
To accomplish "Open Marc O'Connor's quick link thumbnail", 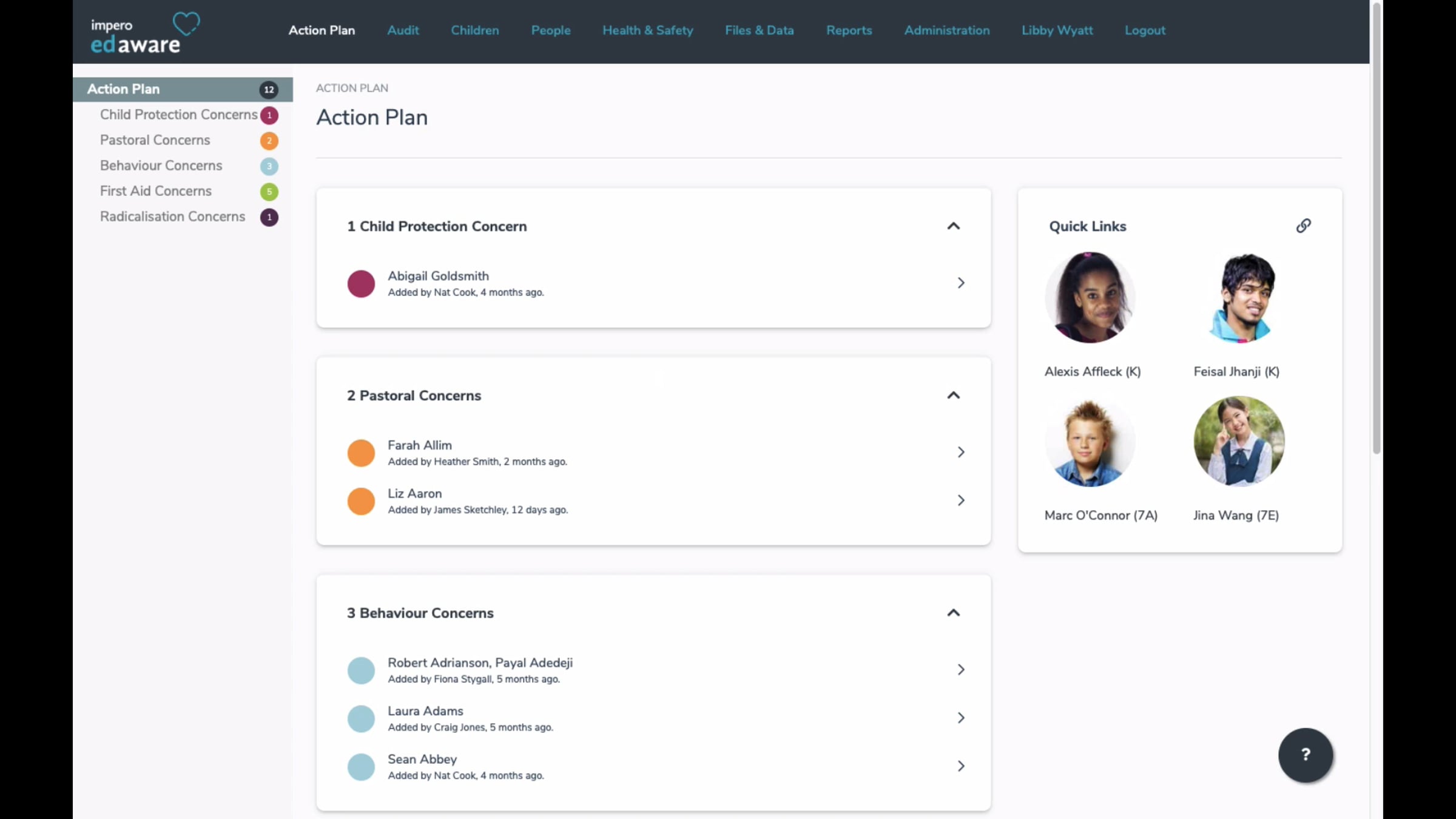I will tap(1090, 442).
